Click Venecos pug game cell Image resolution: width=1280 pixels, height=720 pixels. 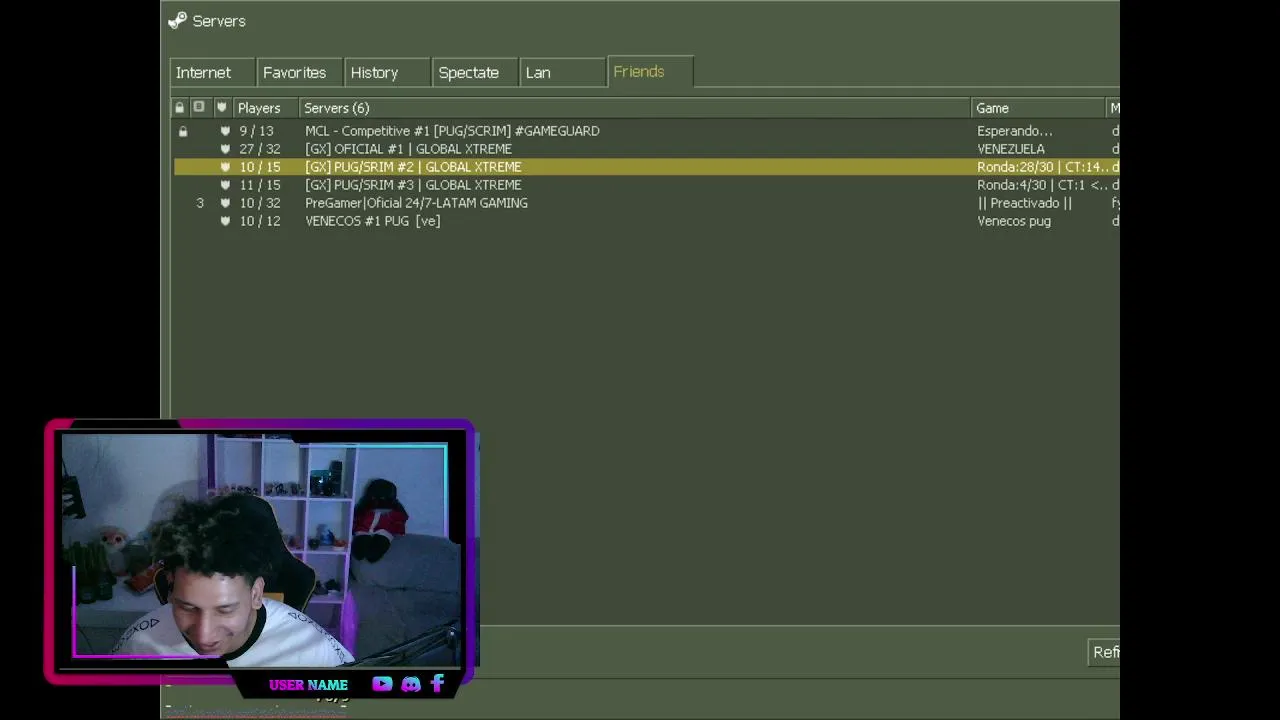tap(1014, 221)
